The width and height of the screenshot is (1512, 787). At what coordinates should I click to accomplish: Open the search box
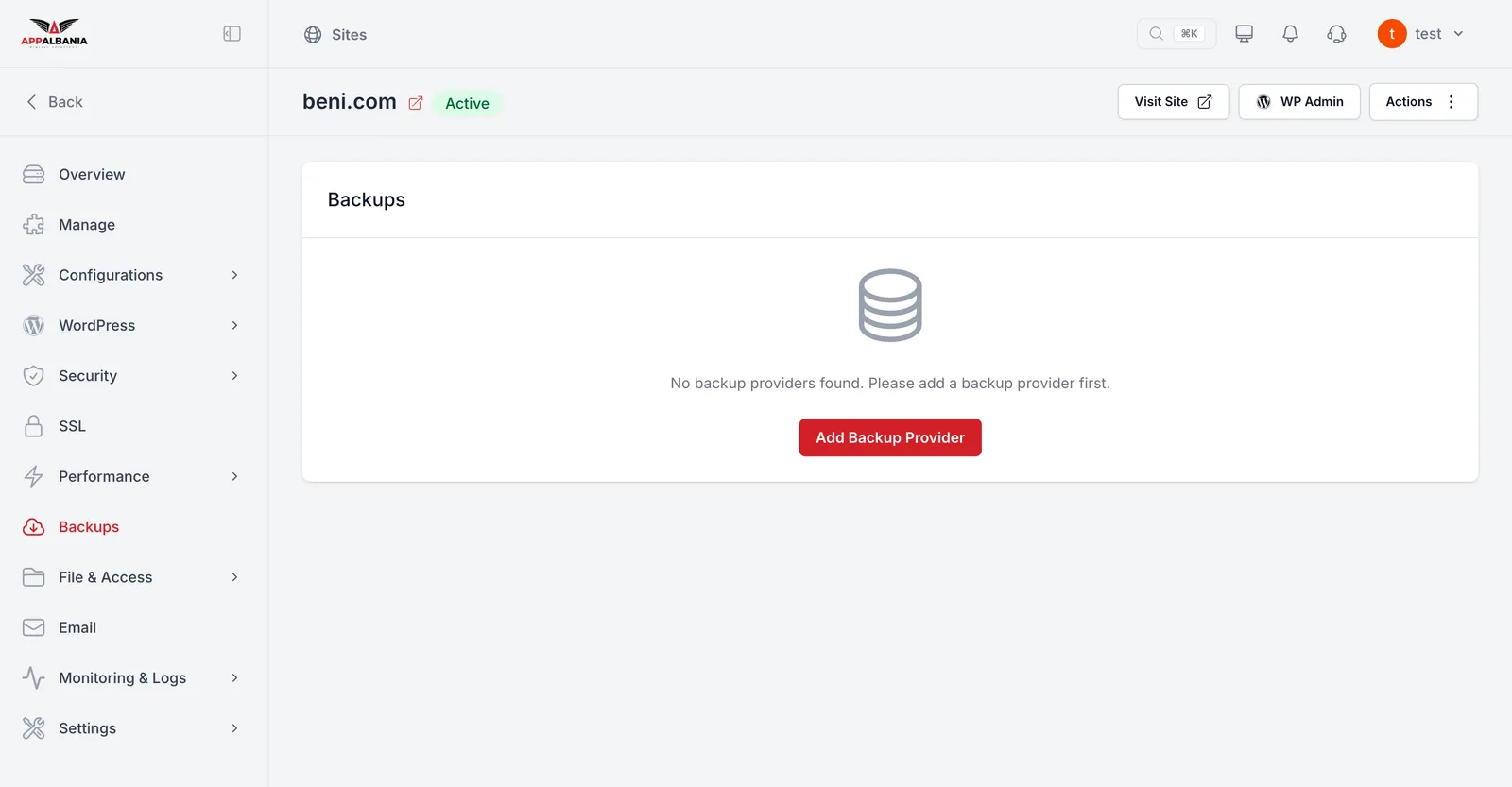(x=1176, y=34)
